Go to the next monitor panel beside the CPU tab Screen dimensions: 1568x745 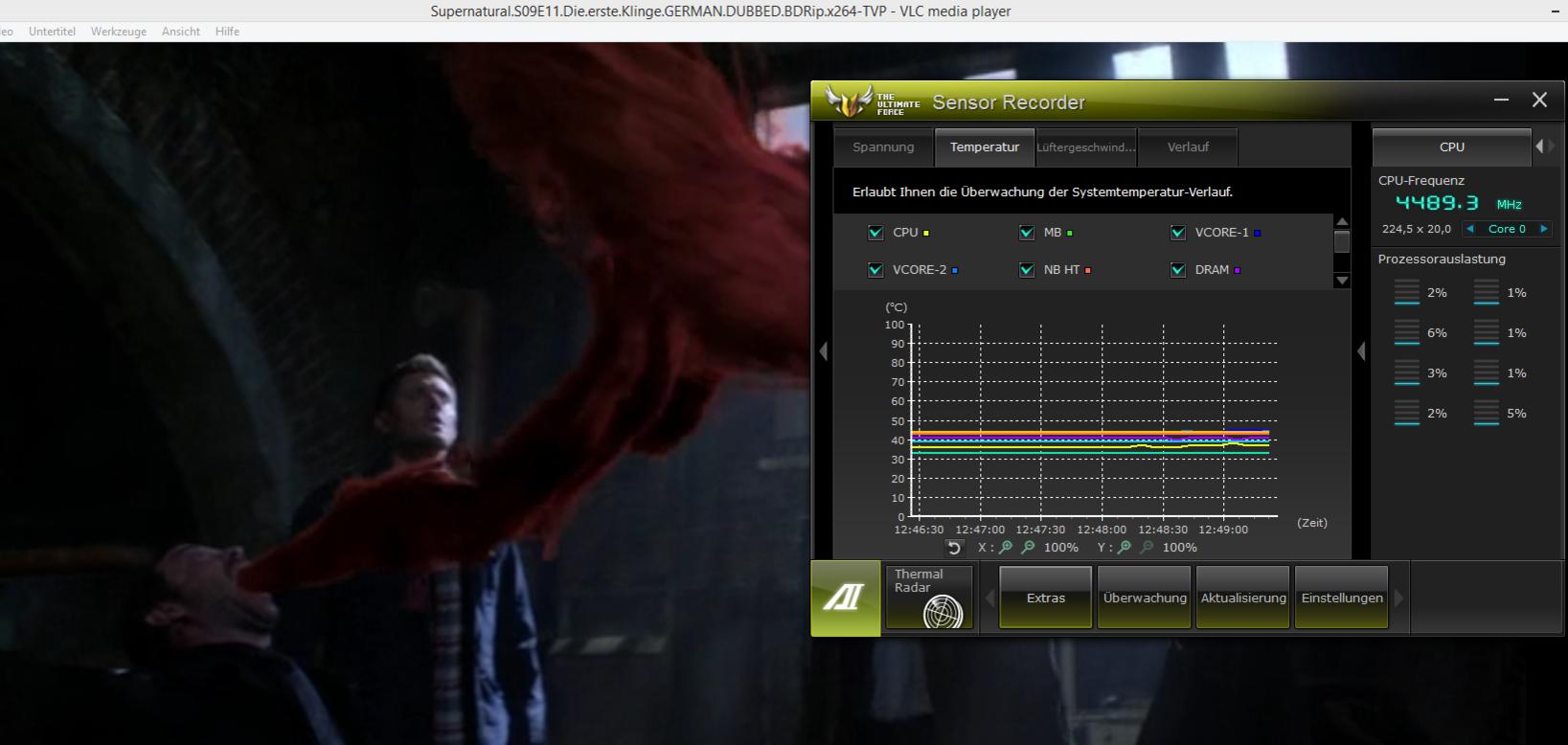pos(1552,147)
